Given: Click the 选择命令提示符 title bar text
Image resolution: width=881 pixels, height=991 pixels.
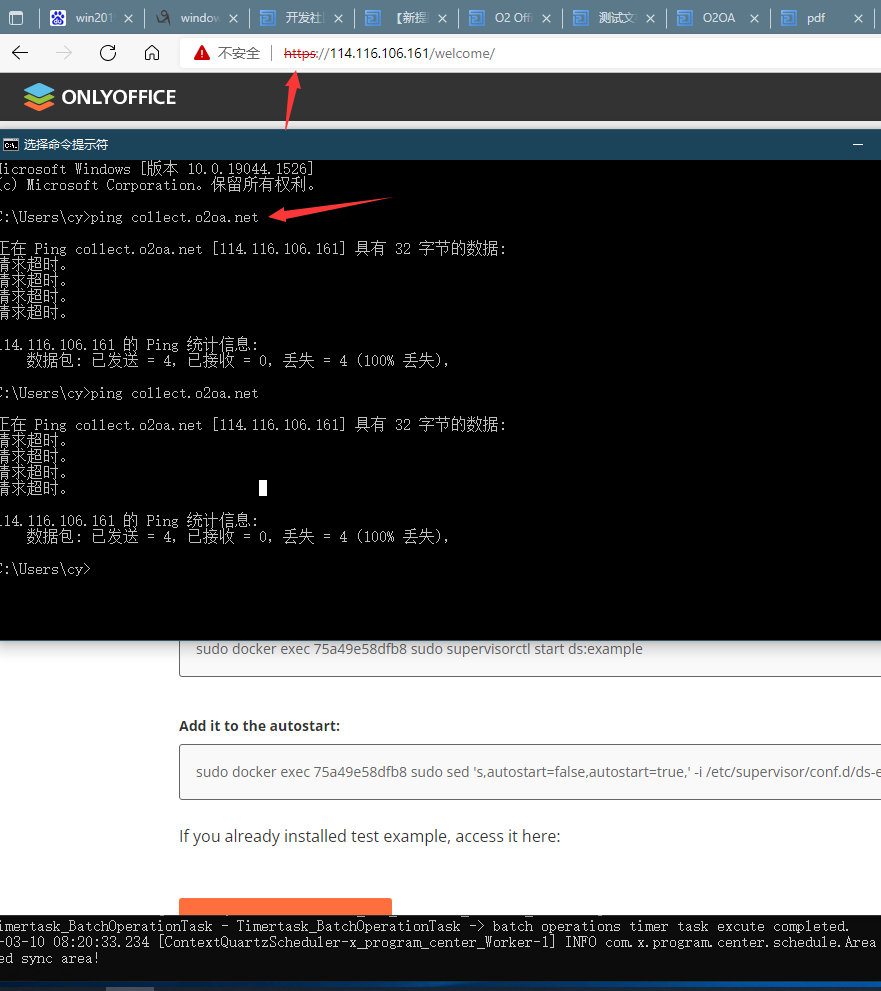Looking at the screenshot, I should pos(66,145).
